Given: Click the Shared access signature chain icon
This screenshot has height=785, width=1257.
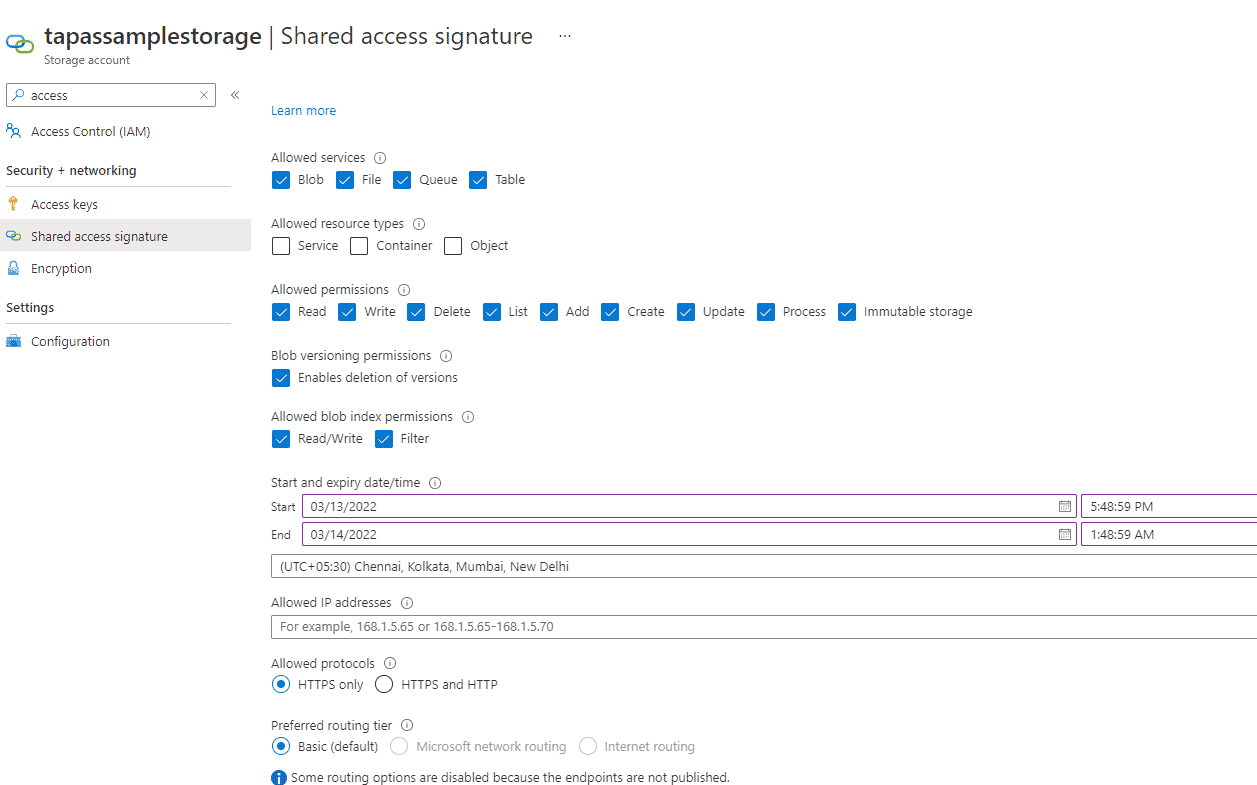Looking at the screenshot, I should (x=15, y=235).
